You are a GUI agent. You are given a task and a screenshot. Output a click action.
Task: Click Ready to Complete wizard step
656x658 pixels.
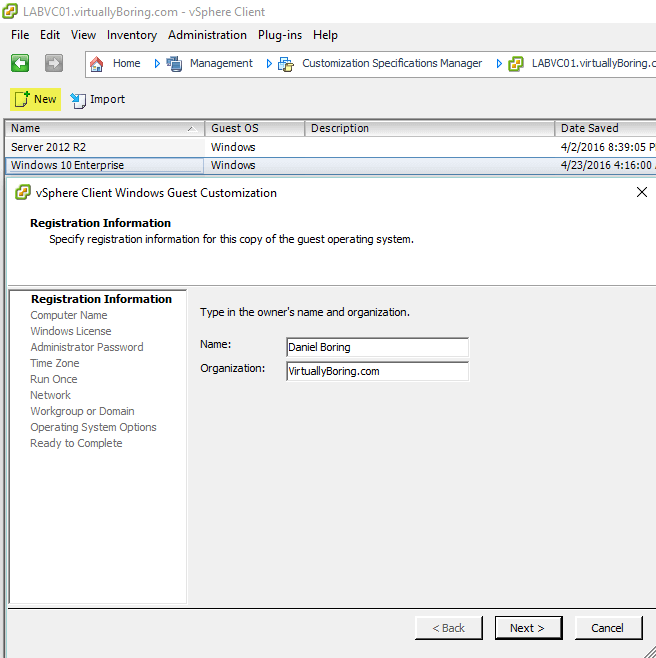point(76,443)
